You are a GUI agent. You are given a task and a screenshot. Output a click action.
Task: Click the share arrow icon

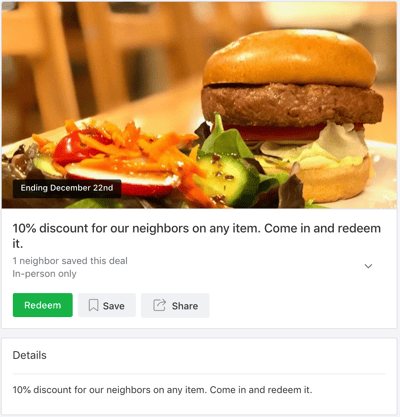[x=159, y=305]
